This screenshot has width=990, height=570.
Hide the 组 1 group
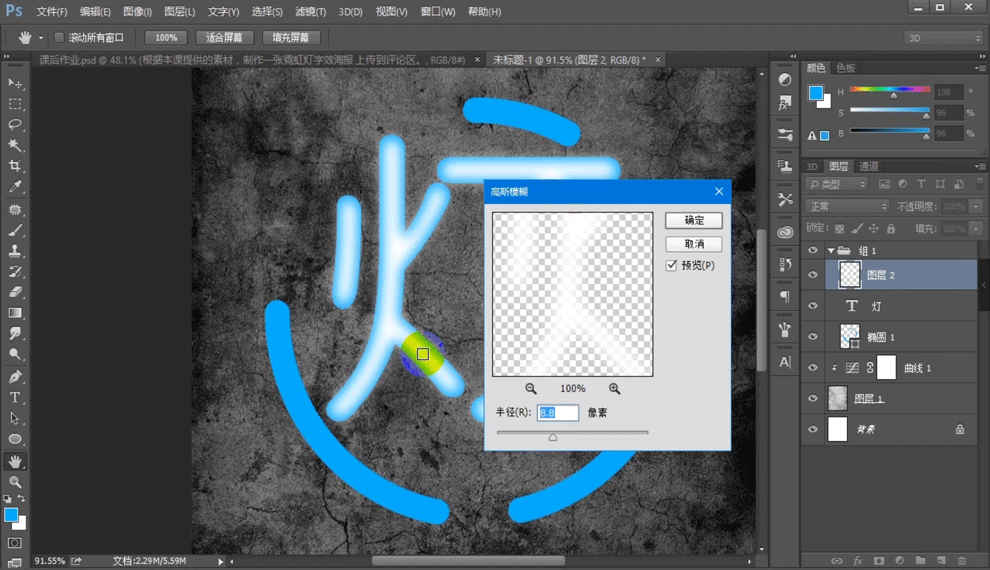click(x=813, y=251)
